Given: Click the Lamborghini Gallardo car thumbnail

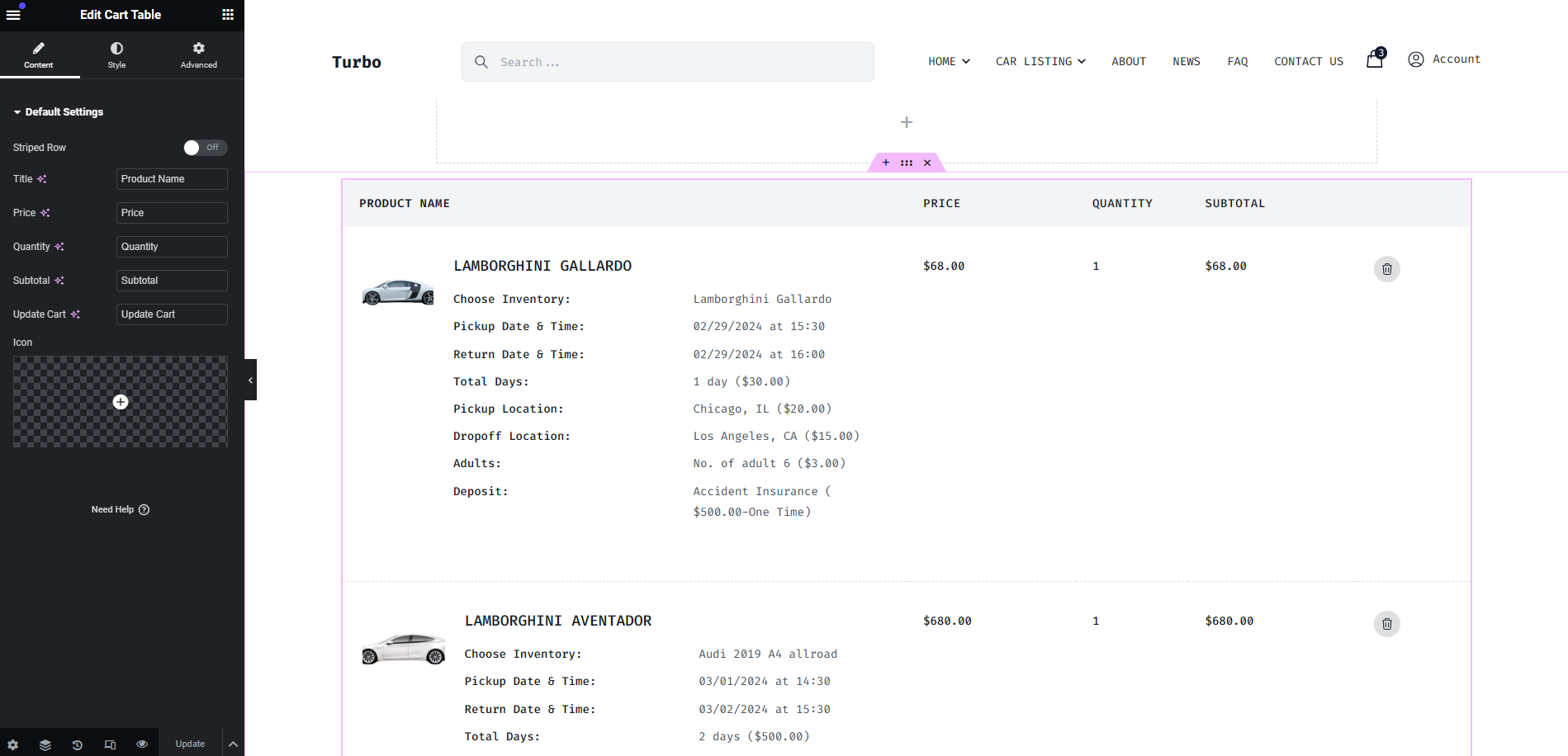Looking at the screenshot, I should click(x=398, y=292).
